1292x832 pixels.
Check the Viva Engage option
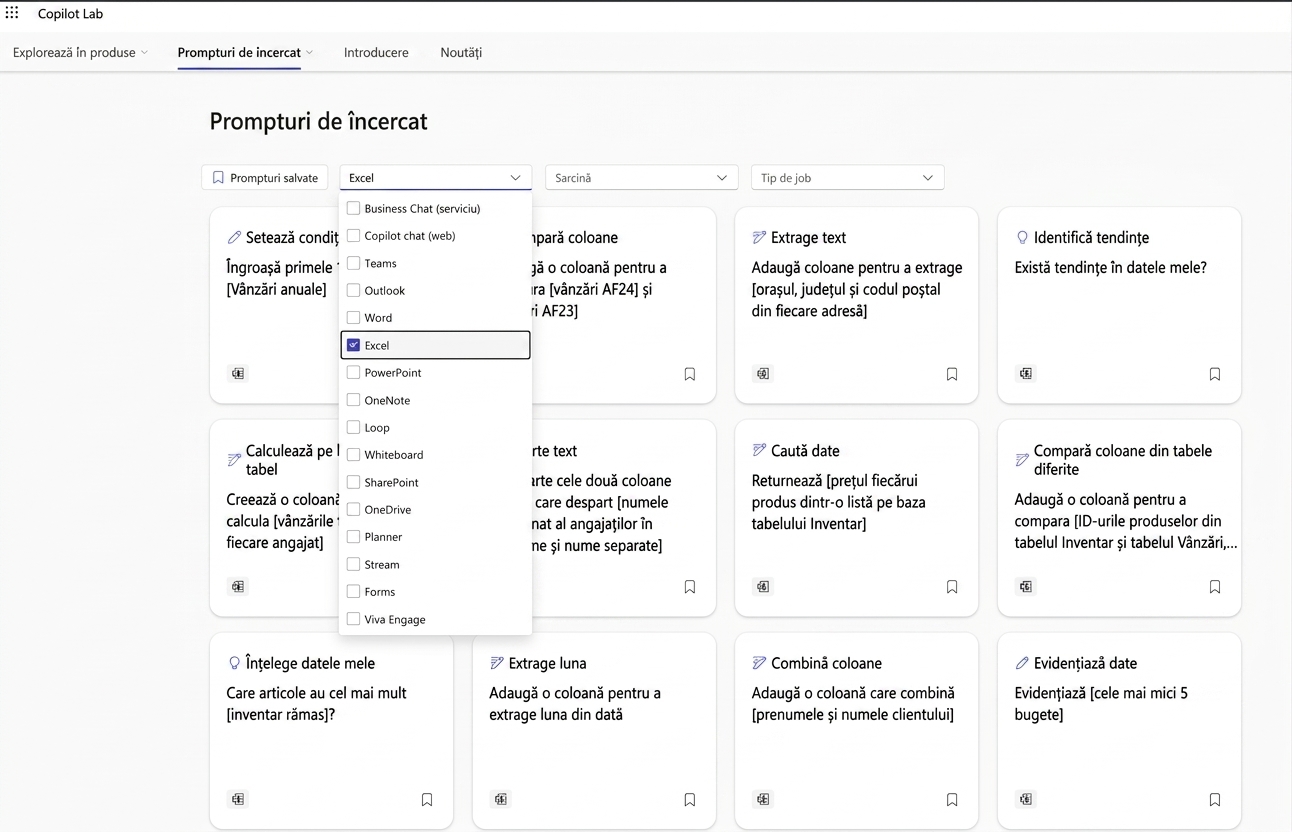tap(353, 619)
